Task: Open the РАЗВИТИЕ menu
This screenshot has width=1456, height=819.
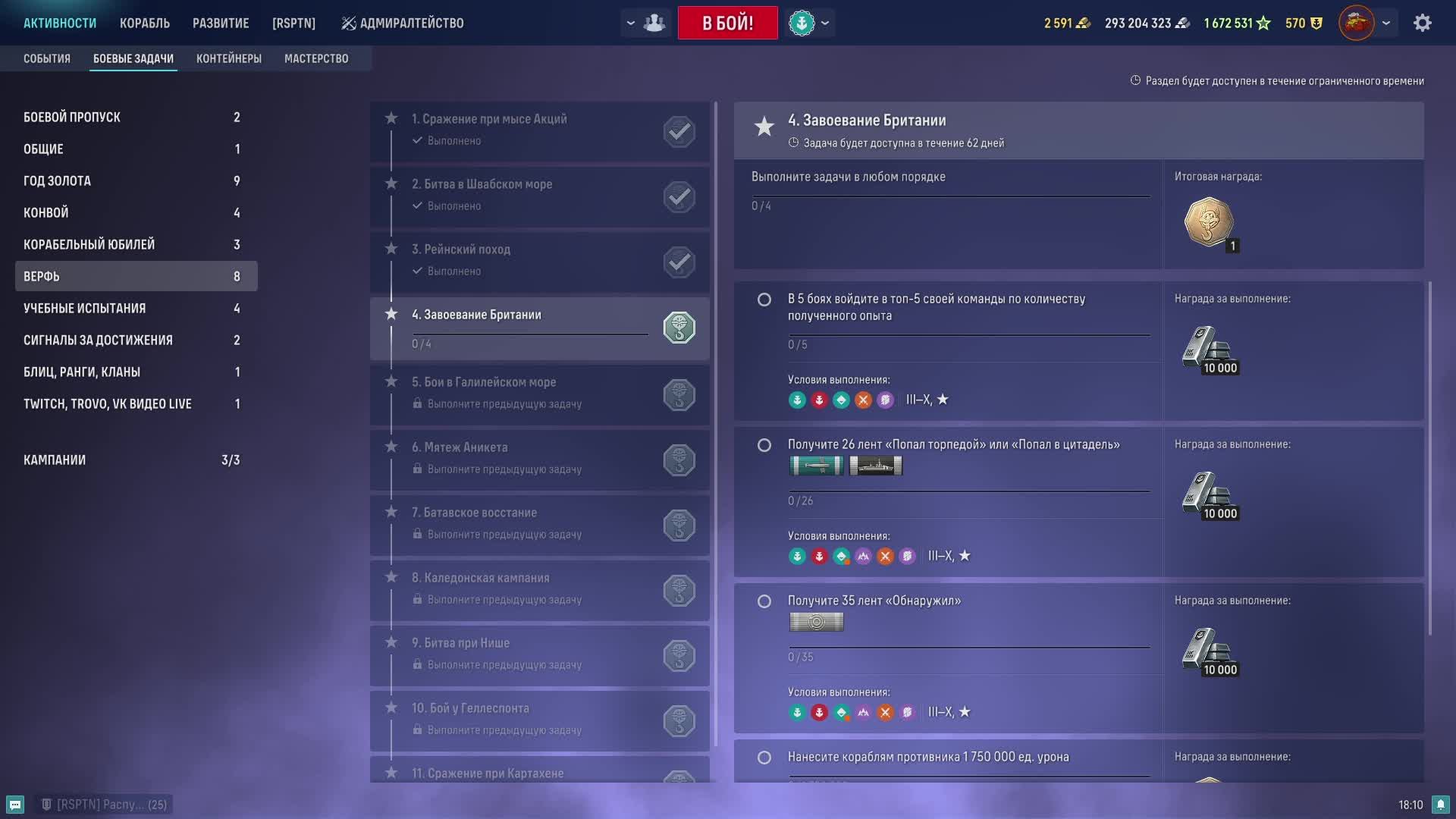Action: click(221, 23)
